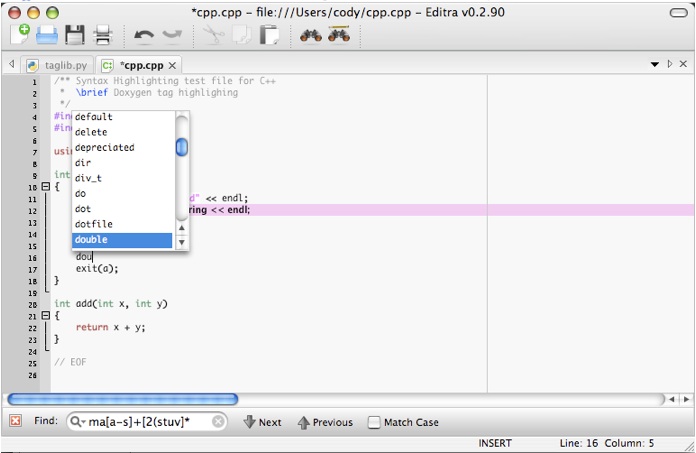Open Find using the binoculars icon
This screenshot has height=453, width=696.
click(x=311, y=35)
